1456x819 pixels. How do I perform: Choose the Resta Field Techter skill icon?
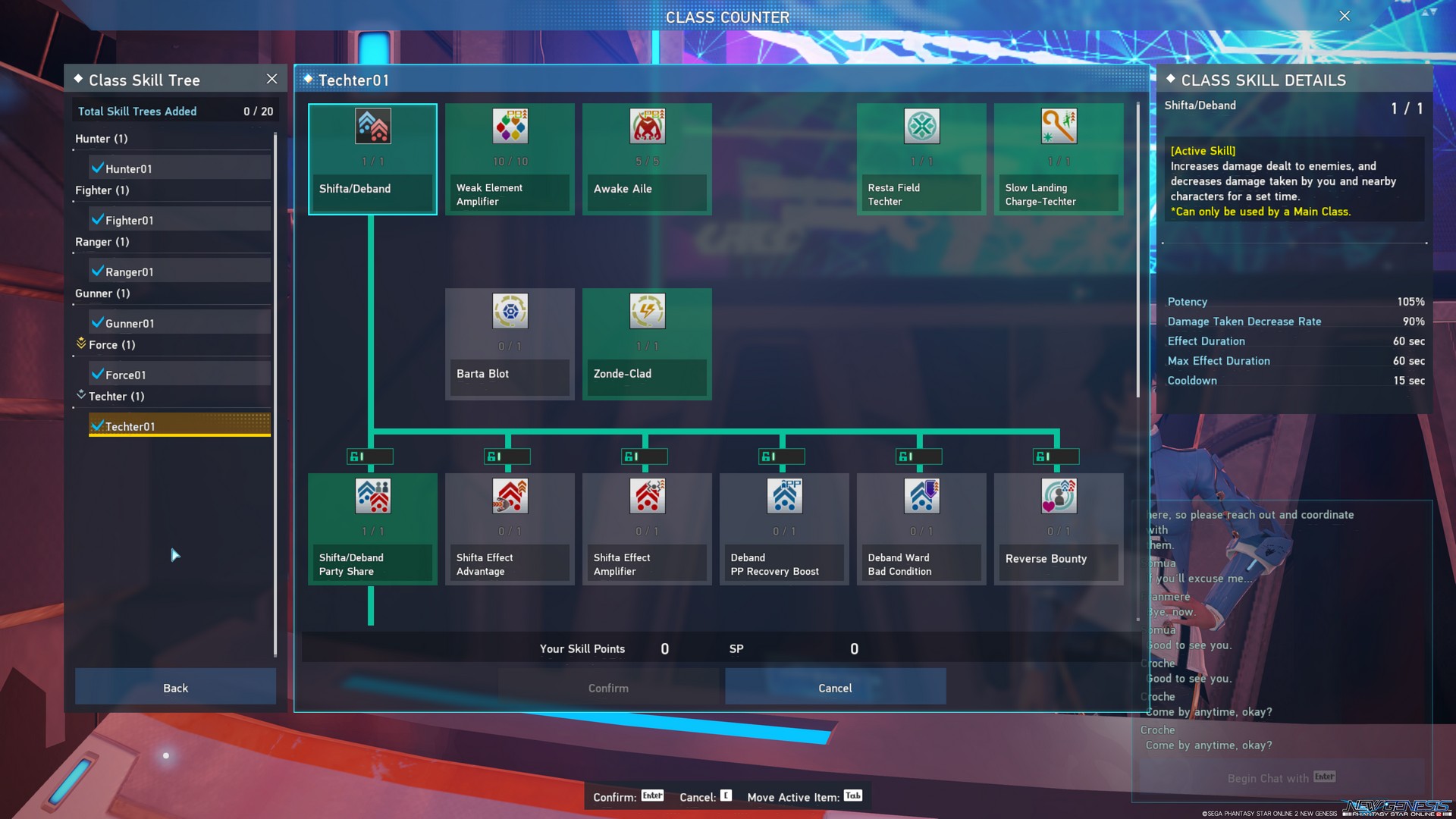click(x=921, y=127)
